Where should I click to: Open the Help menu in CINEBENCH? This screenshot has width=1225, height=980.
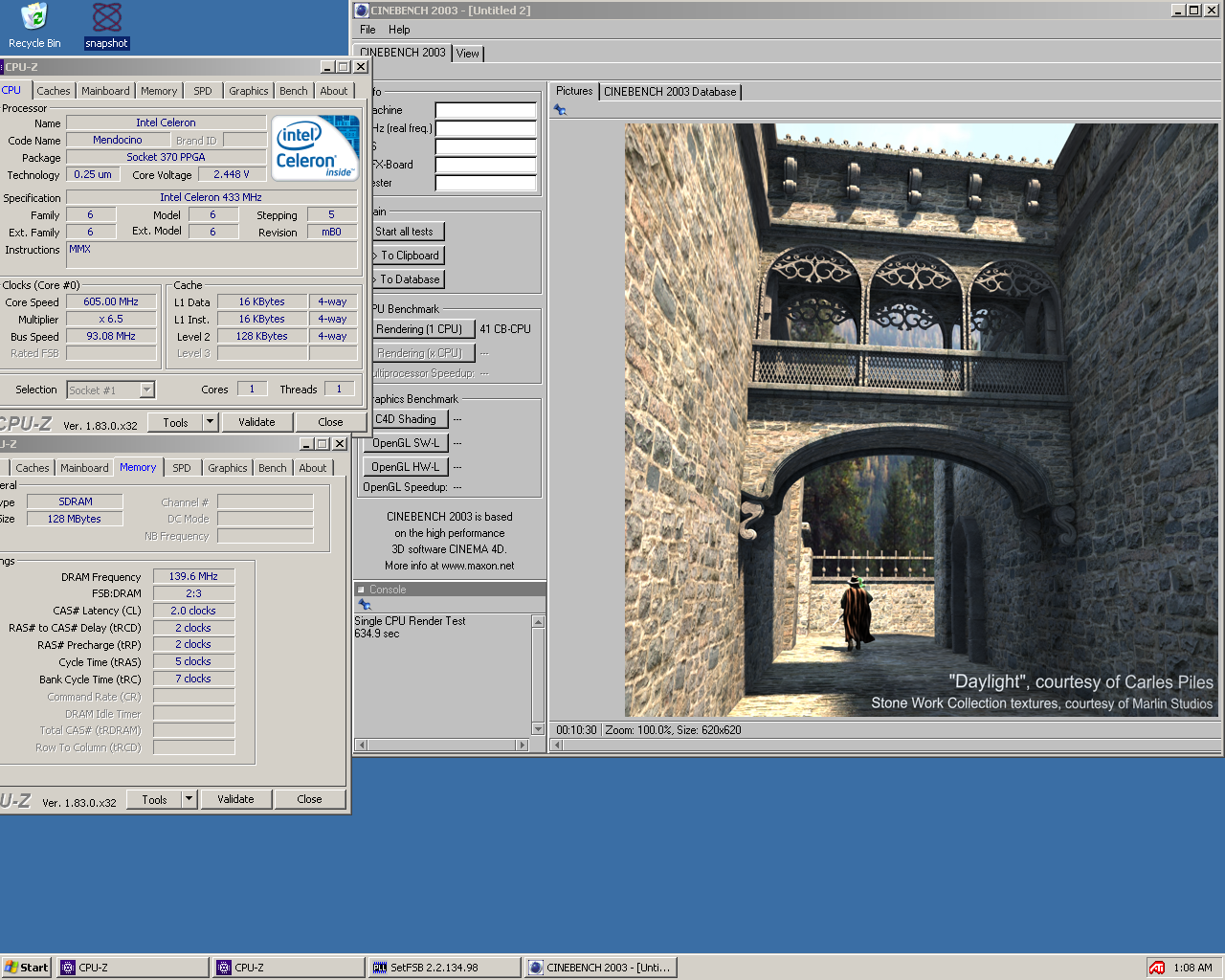399,30
